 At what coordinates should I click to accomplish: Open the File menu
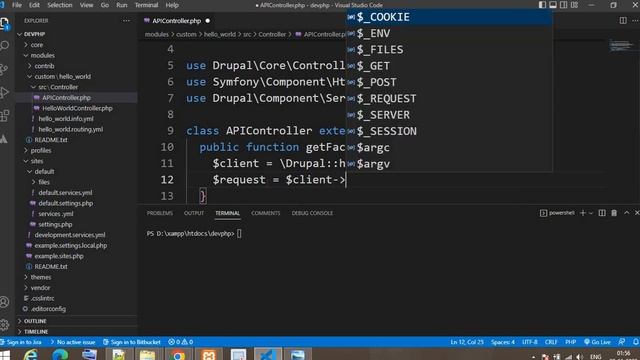point(17,5)
